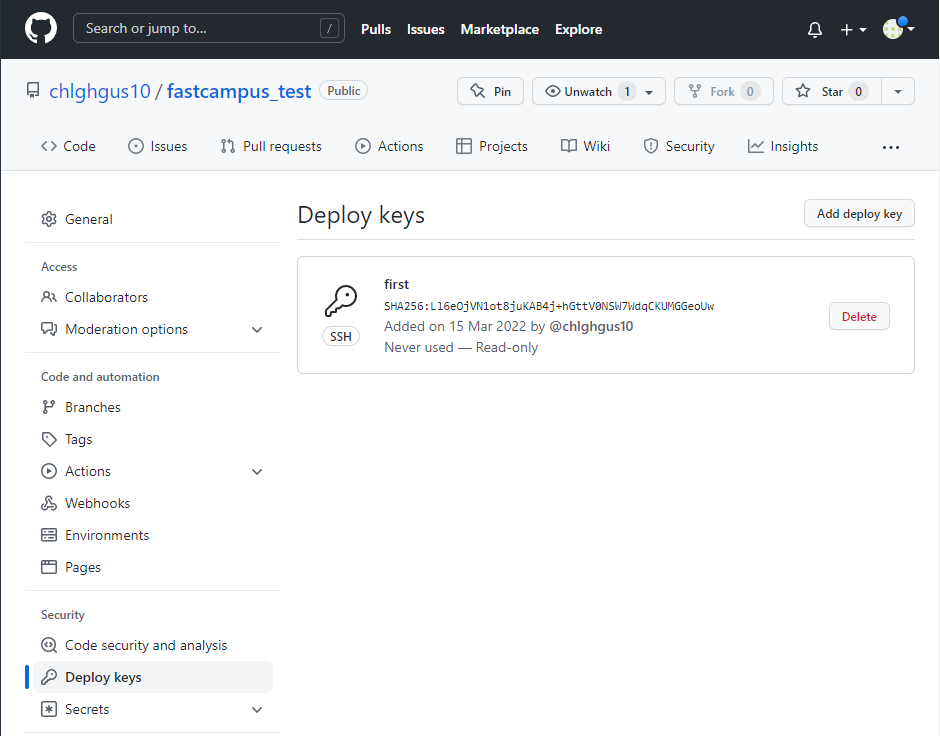
Task: Switch to the Wiki tab
Action: (585, 146)
